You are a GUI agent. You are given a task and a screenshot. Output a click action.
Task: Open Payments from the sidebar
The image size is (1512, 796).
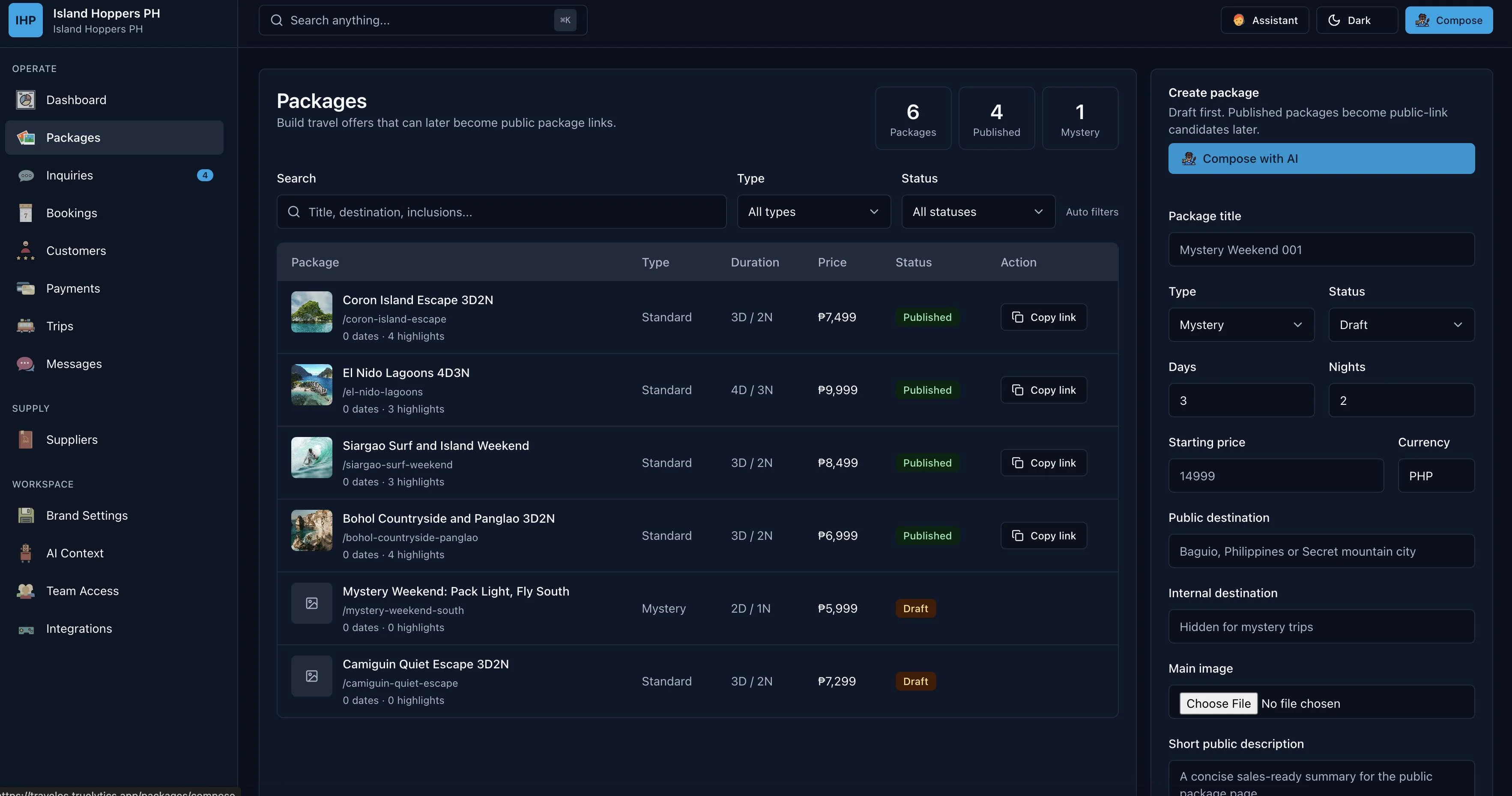pyautogui.click(x=114, y=288)
